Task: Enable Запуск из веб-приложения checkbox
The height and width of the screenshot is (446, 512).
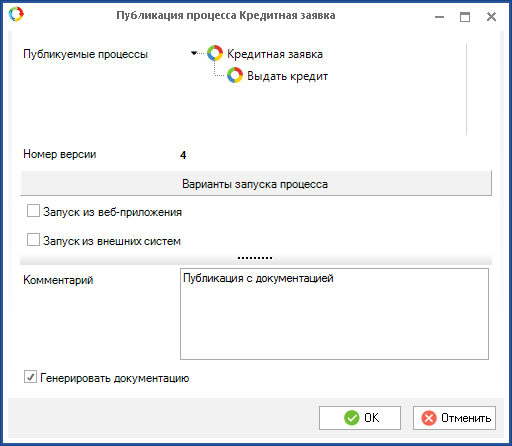Action: (x=33, y=211)
